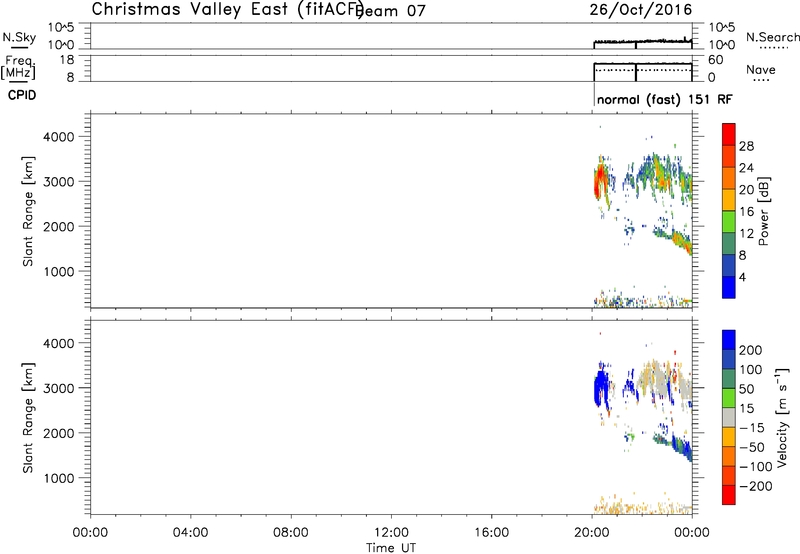Click the 'Christmas Valley East (fitACF)' title
Screen dimensions: 800x554
point(228,10)
